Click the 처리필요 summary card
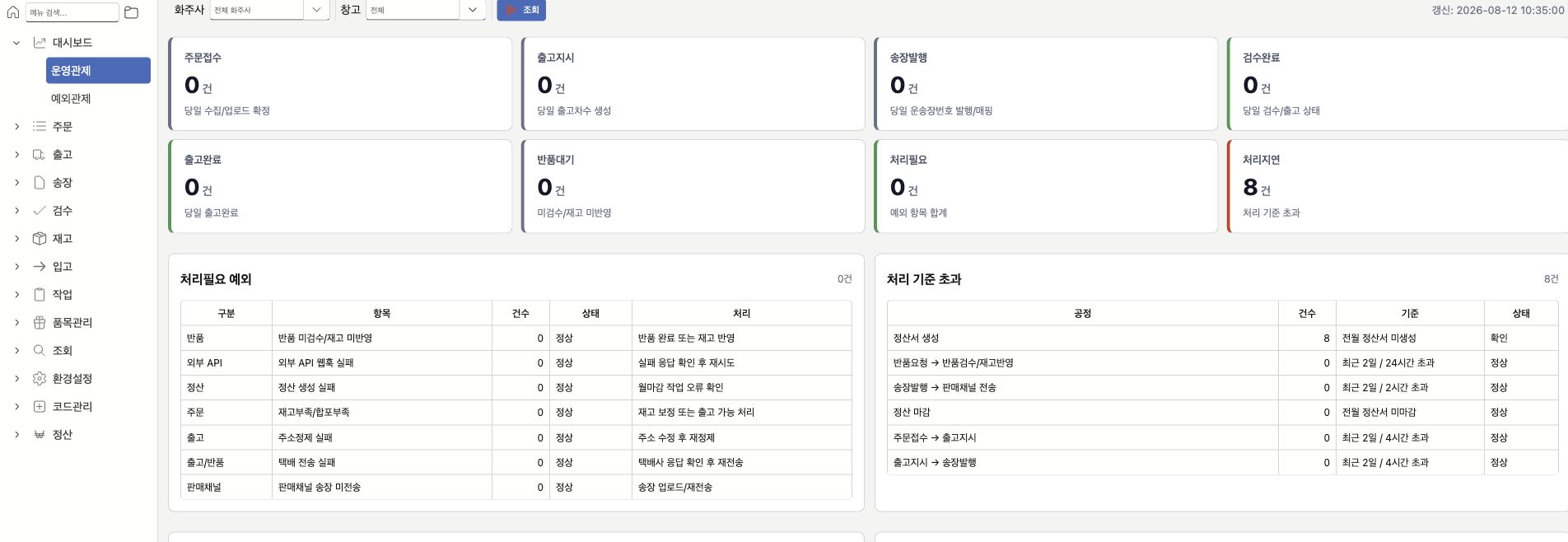1568x542 pixels. click(1046, 185)
